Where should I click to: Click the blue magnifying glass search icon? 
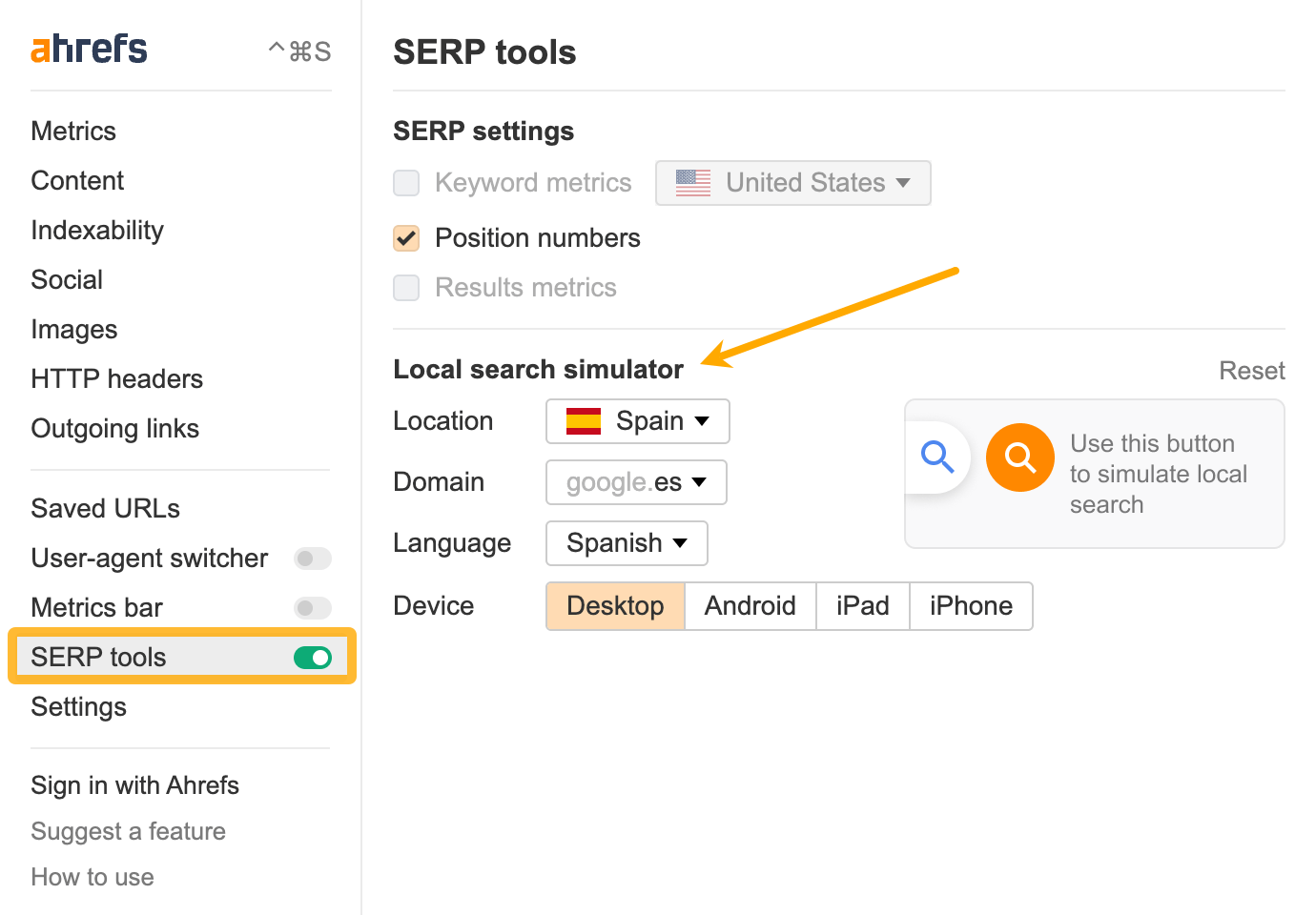(937, 457)
